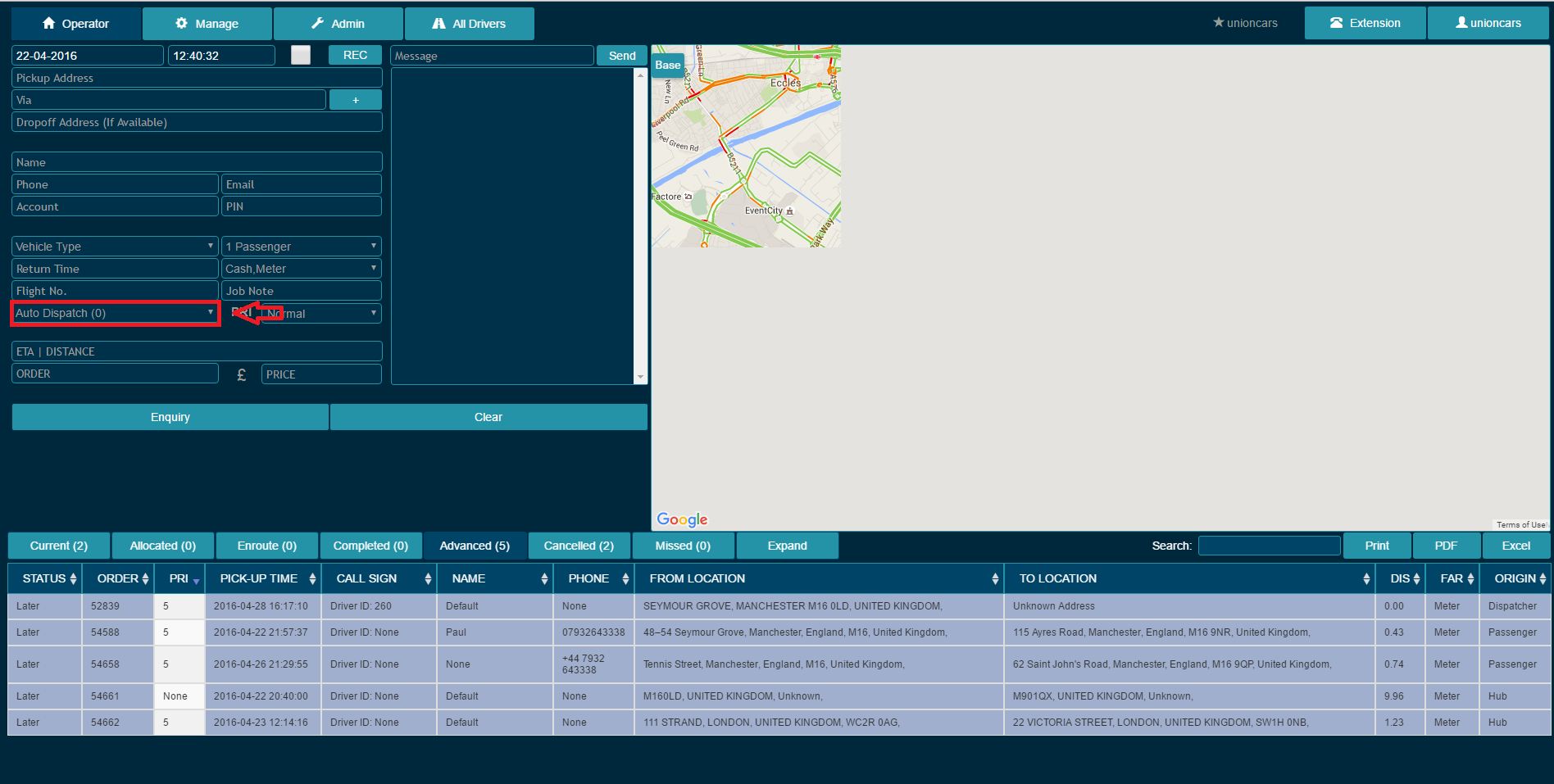Click the message panel scrollbar down arrow

(641, 378)
